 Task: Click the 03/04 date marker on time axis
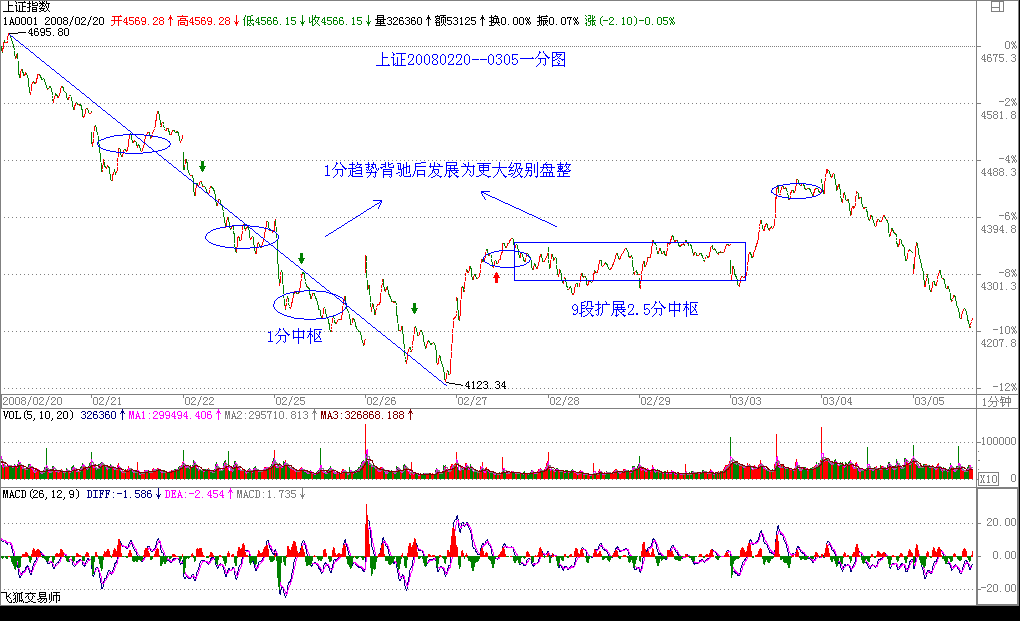click(x=836, y=400)
